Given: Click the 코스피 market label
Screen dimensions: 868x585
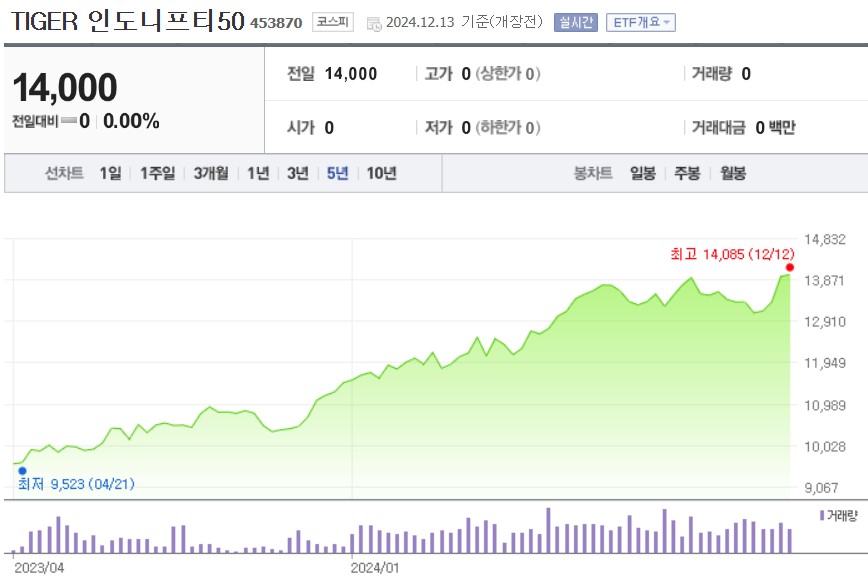Looking at the screenshot, I should click(334, 21).
